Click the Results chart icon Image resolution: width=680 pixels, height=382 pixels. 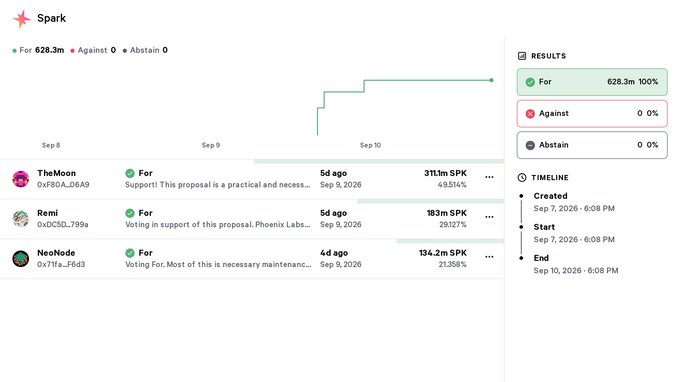(522, 56)
